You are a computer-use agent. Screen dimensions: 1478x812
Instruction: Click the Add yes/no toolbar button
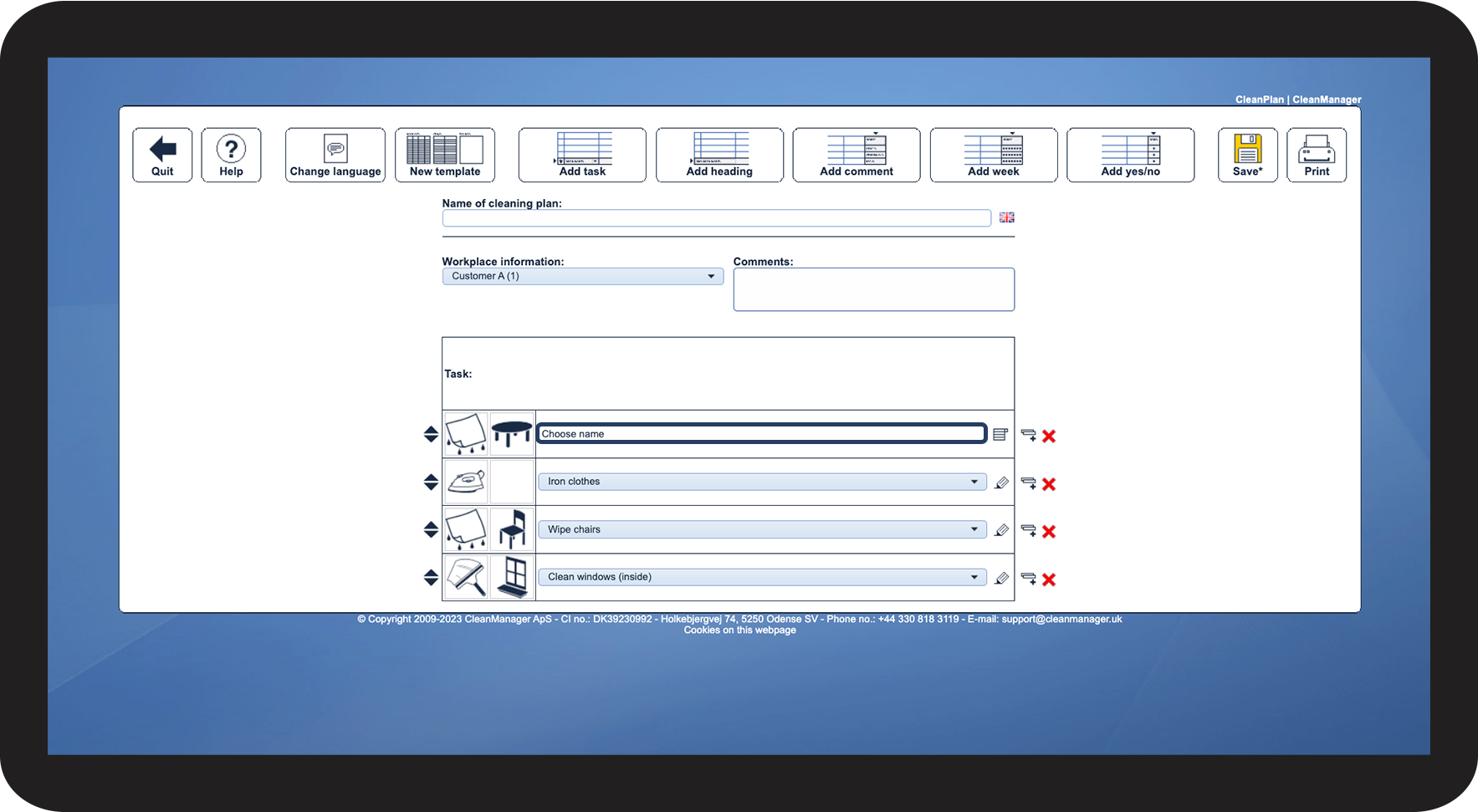click(1131, 155)
